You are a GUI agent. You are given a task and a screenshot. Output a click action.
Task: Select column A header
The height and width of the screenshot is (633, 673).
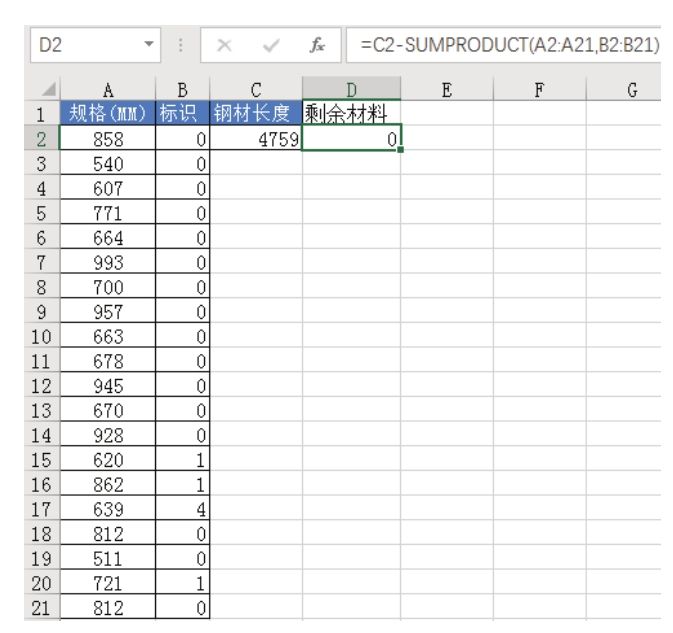[x=107, y=88]
